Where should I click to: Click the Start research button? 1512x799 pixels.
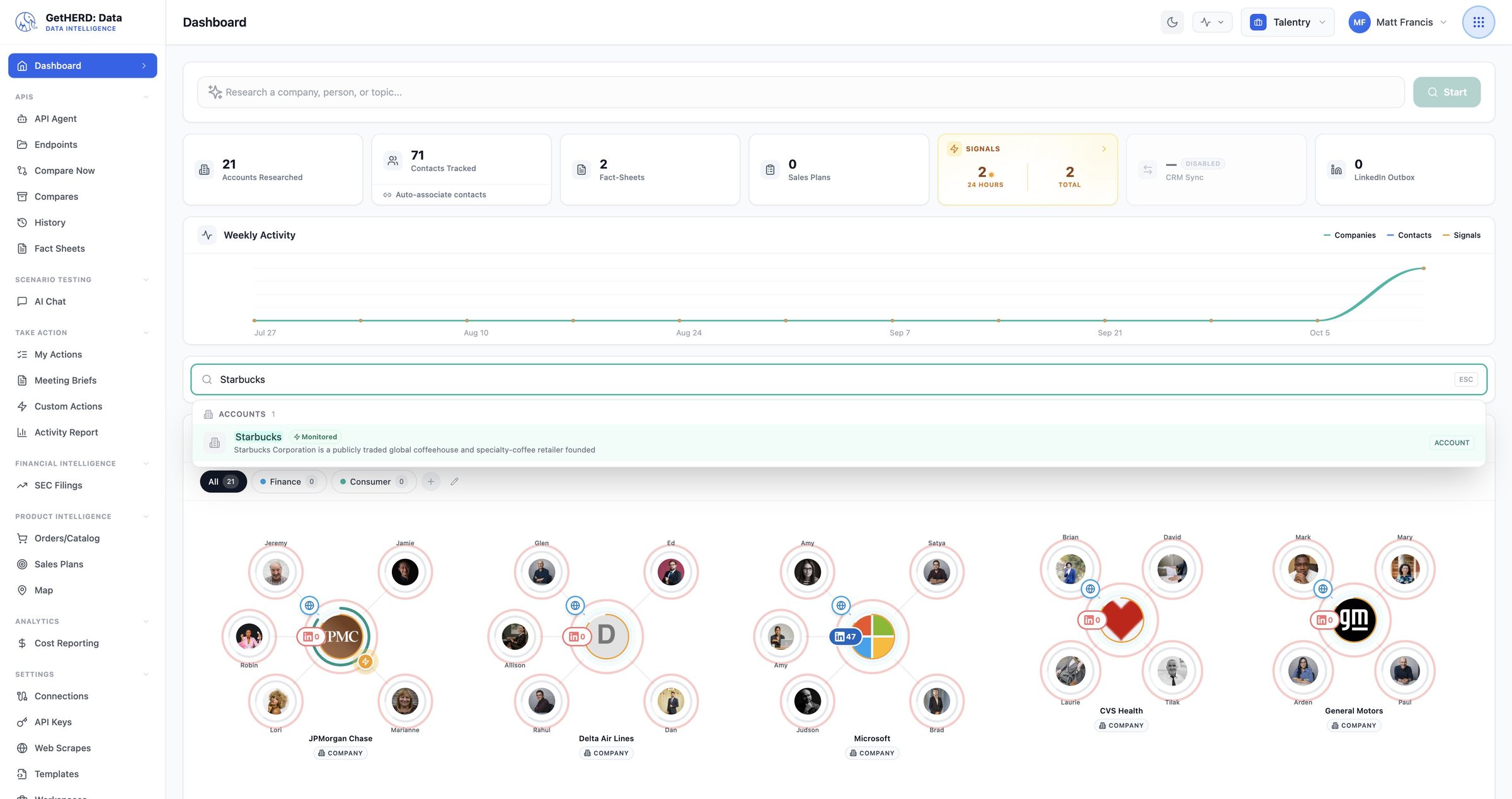click(1446, 92)
